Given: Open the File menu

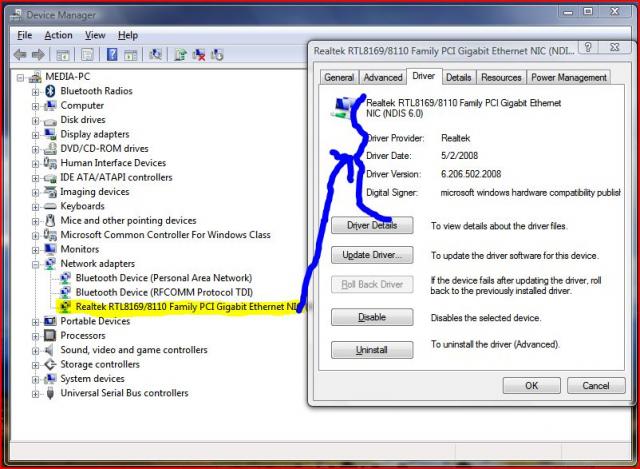Looking at the screenshot, I should pos(24,35).
